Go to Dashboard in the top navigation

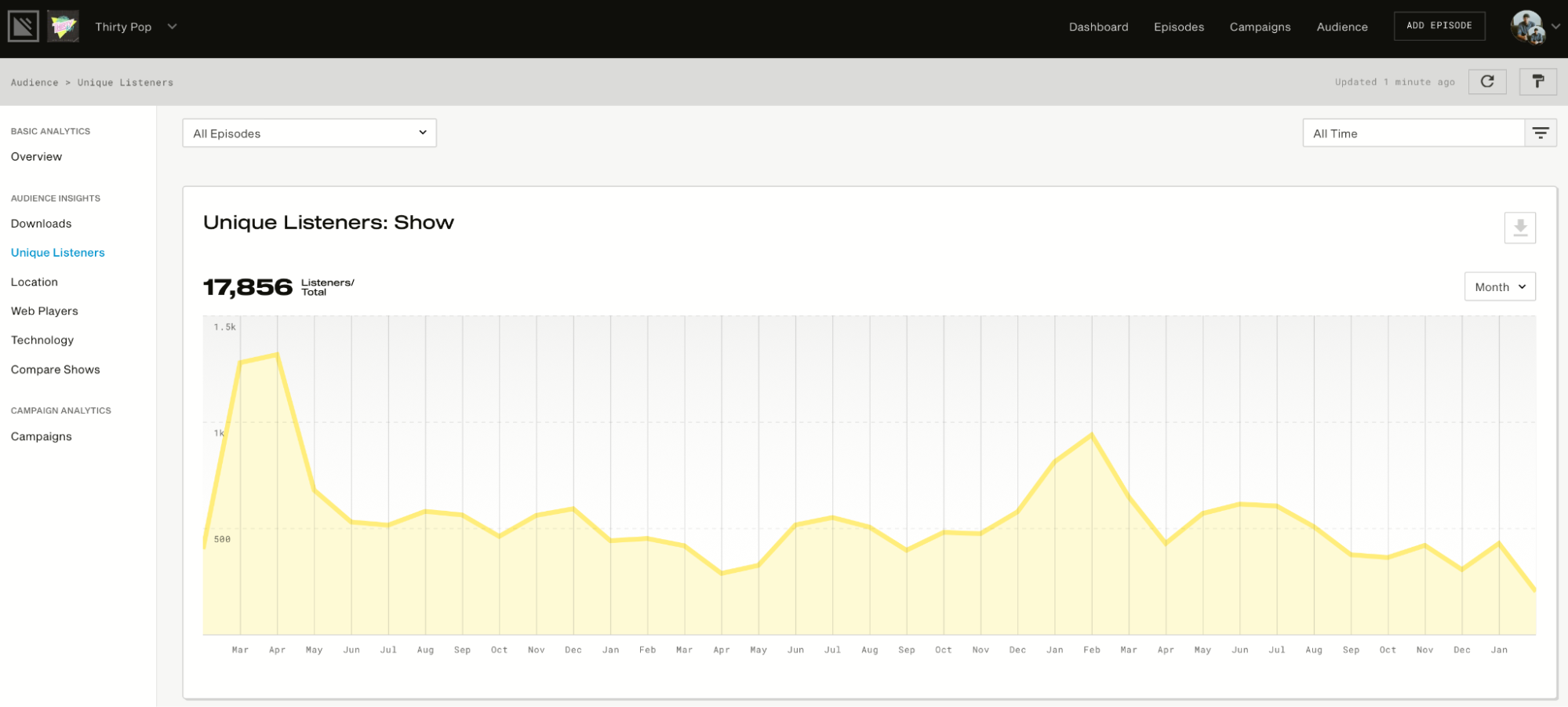coord(1098,27)
